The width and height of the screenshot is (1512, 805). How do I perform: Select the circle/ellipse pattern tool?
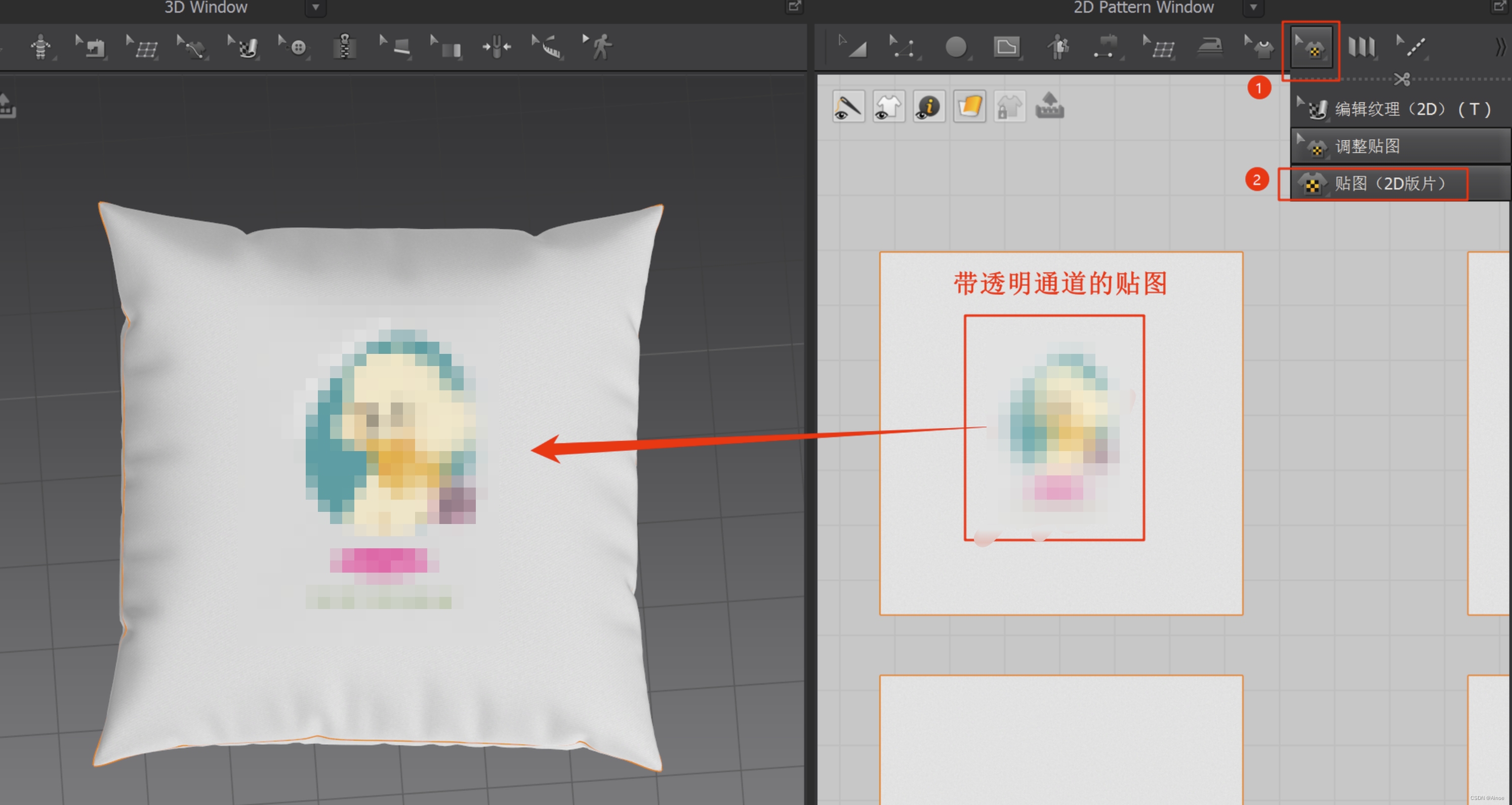coord(956,47)
